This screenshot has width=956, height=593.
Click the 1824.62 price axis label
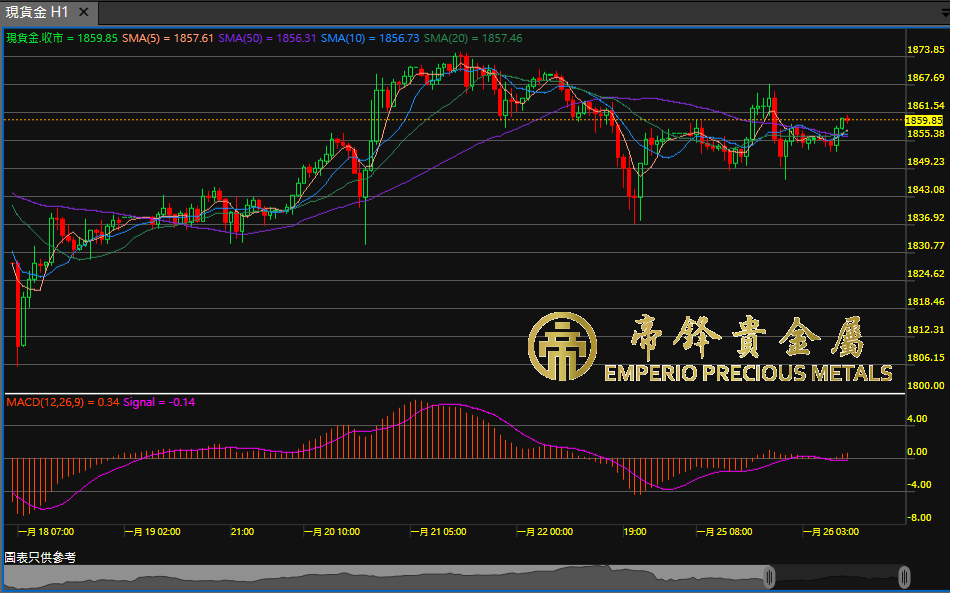click(926, 274)
